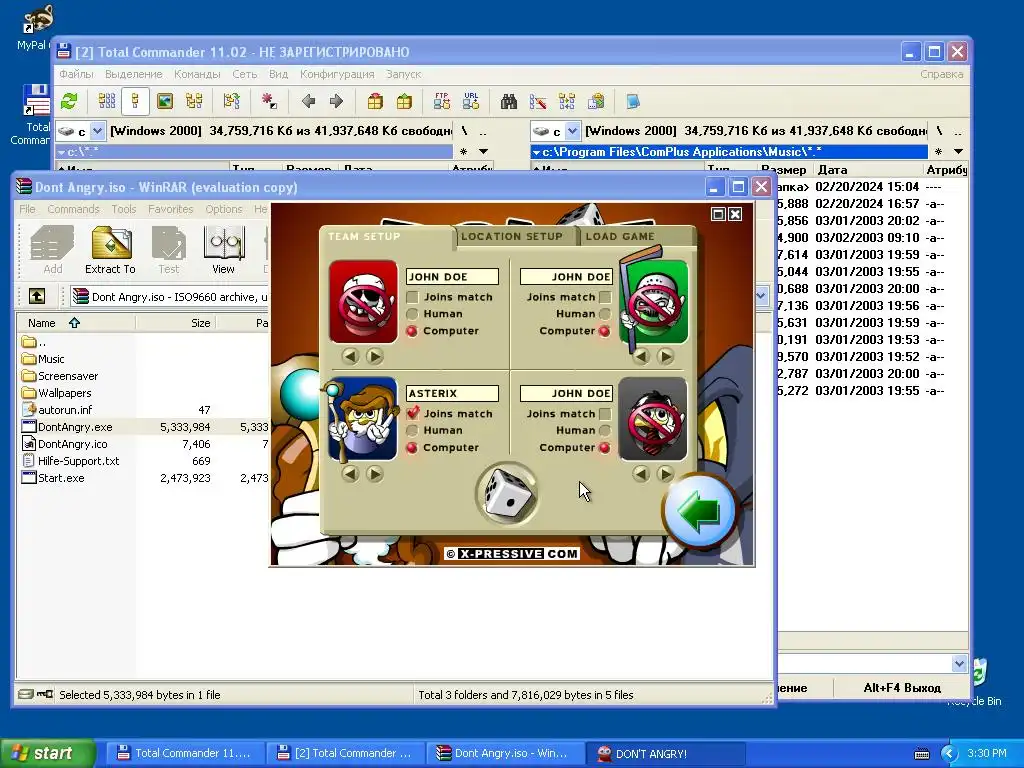Enable Joins match for top-left John Doe

click(412, 297)
